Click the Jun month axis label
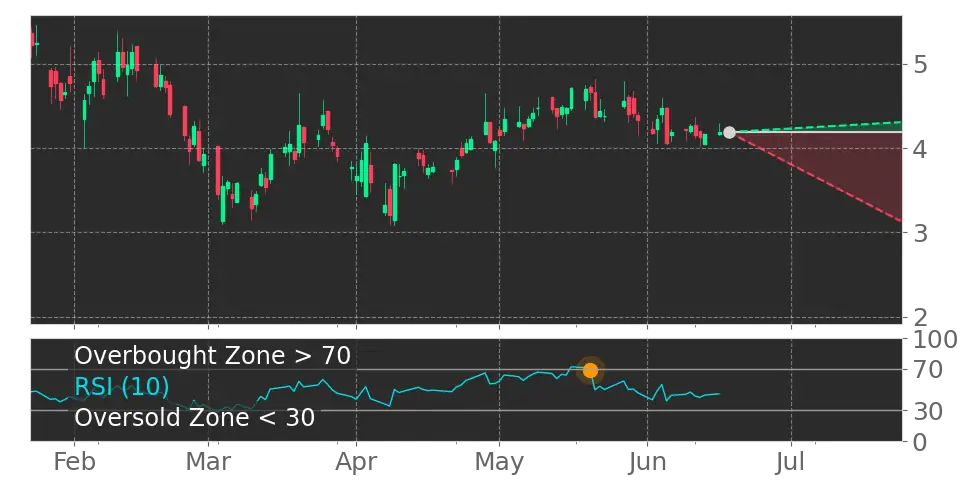972x486 pixels. (647, 462)
